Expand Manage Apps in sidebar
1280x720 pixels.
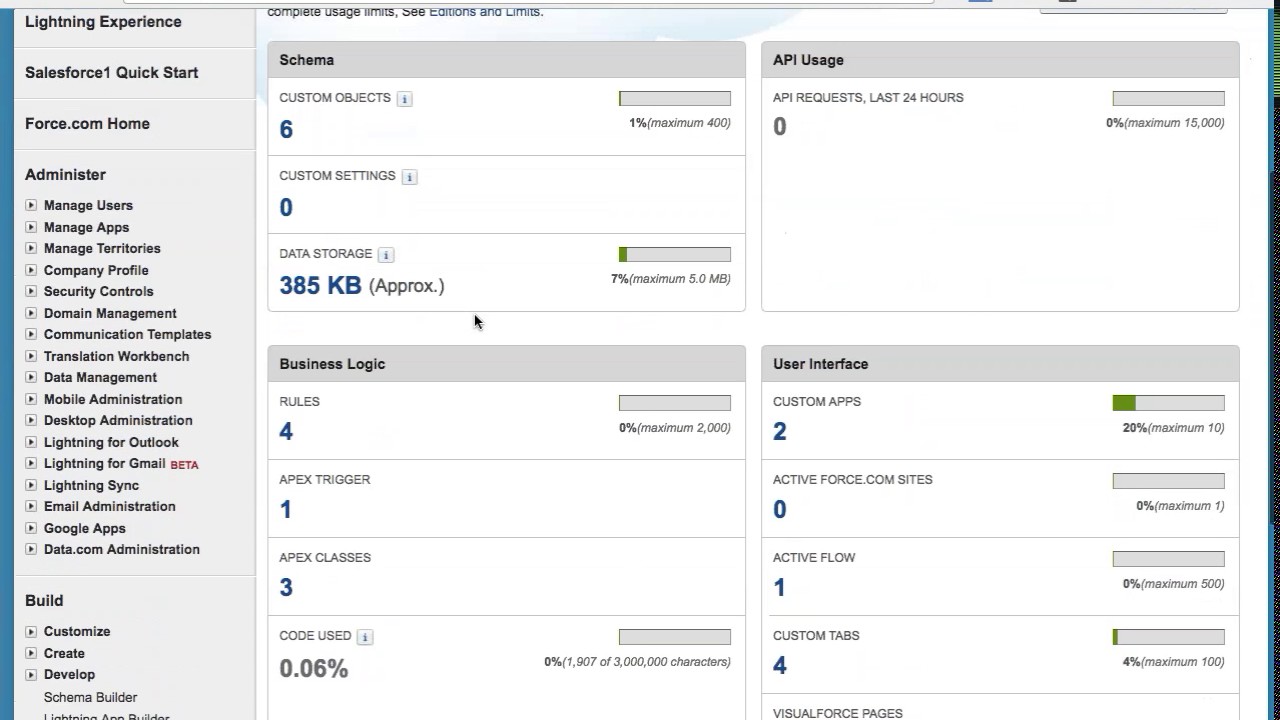click(31, 227)
